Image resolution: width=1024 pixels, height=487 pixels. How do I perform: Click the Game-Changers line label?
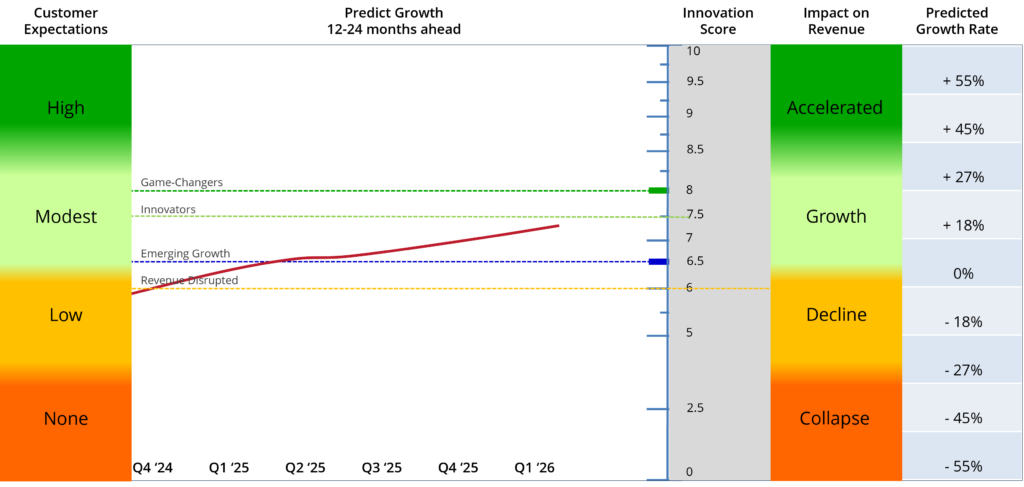pos(181,183)
